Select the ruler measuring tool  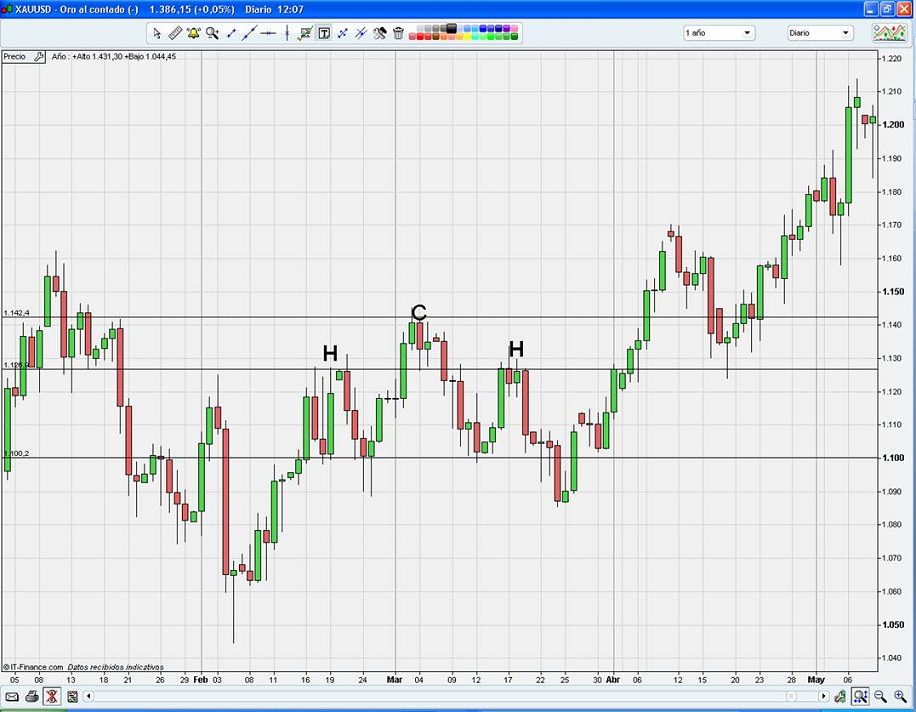pos(175,33)
